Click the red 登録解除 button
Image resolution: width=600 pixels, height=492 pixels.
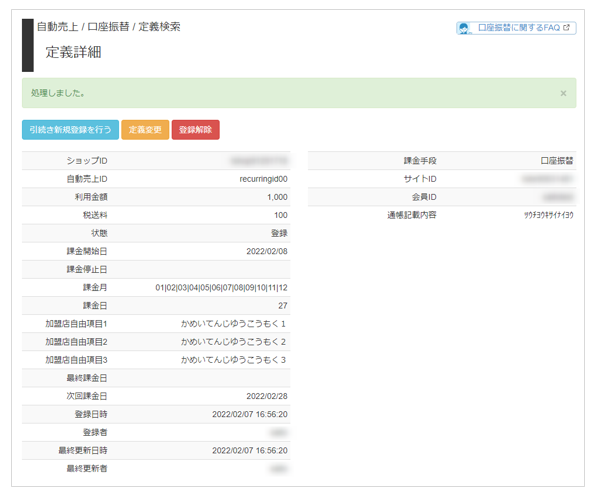point(196,130)
